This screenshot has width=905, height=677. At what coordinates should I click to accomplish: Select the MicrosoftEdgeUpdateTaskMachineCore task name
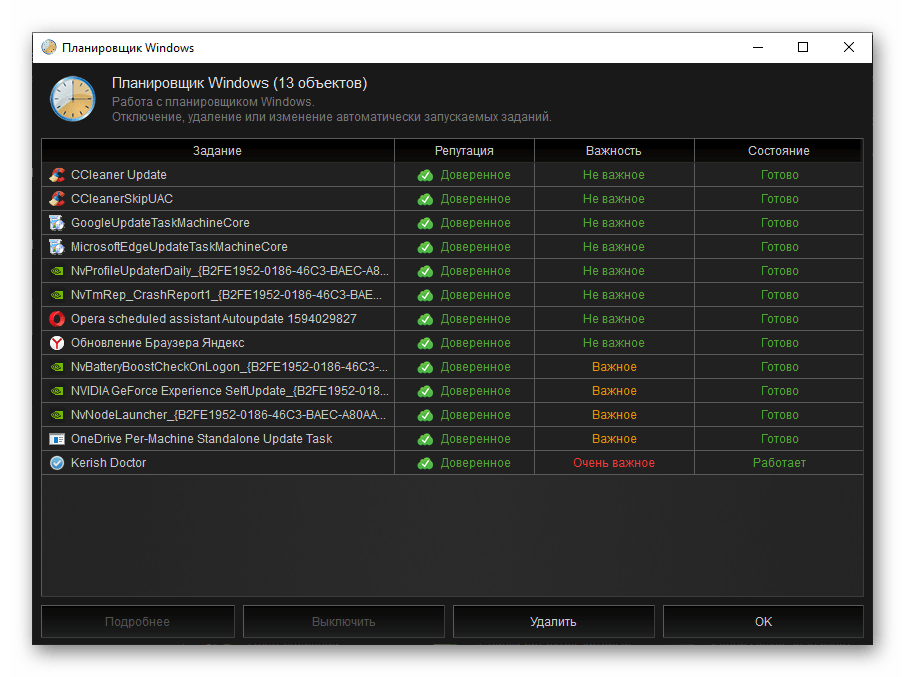[x=179, y=246]
